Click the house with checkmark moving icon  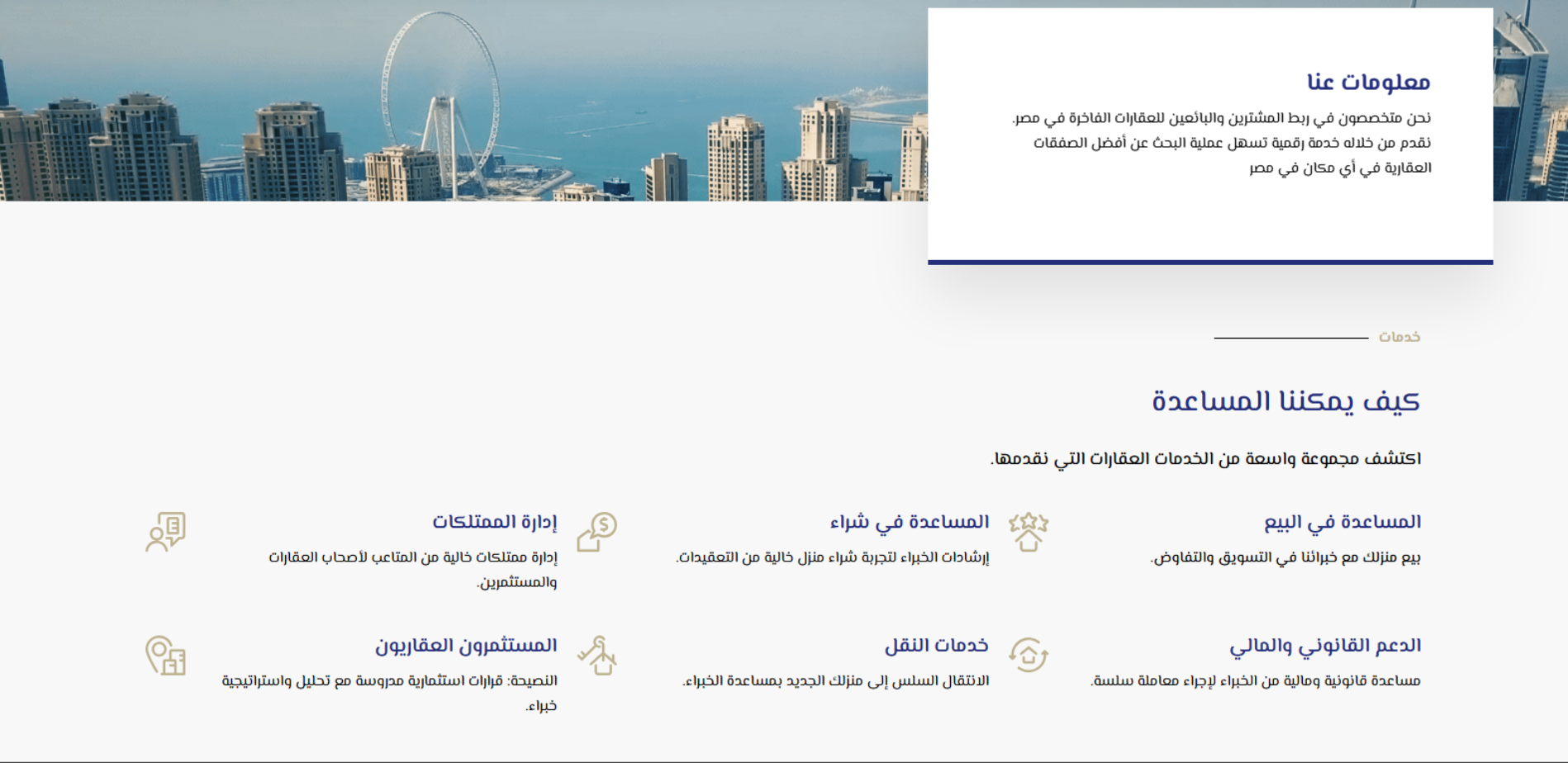(596, 656)
